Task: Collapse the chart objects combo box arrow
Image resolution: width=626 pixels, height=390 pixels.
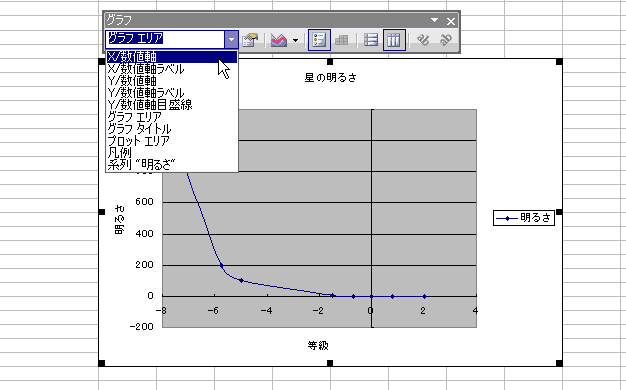Action: [x=231, y=40]
